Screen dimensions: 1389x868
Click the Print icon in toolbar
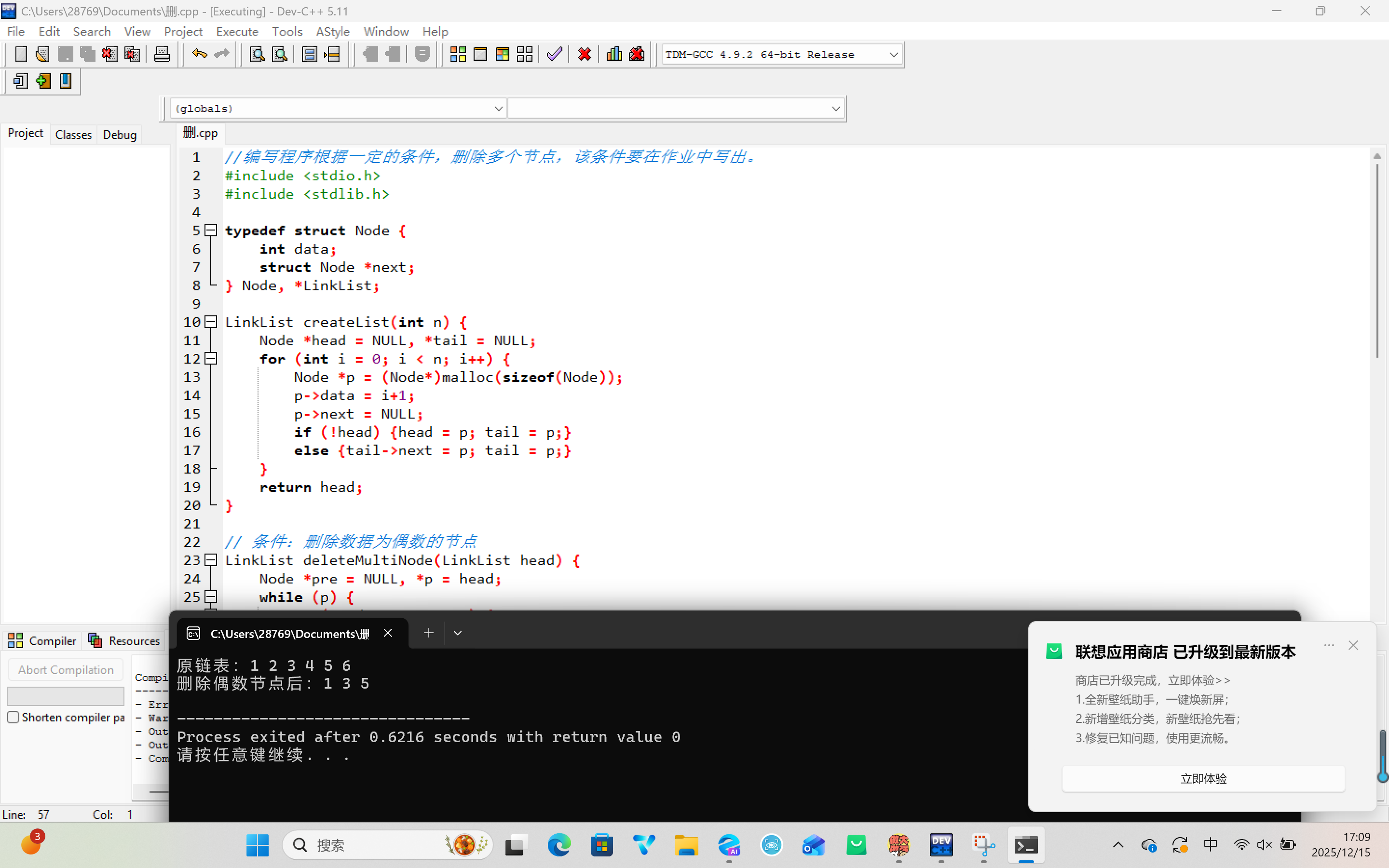(x=162, y=54)
